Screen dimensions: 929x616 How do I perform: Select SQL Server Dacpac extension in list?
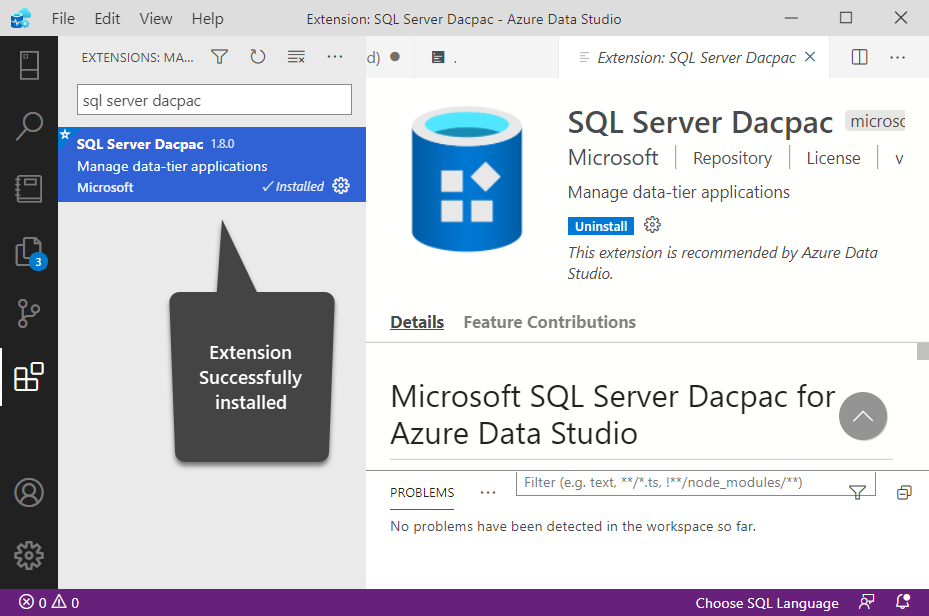[200, 165]
